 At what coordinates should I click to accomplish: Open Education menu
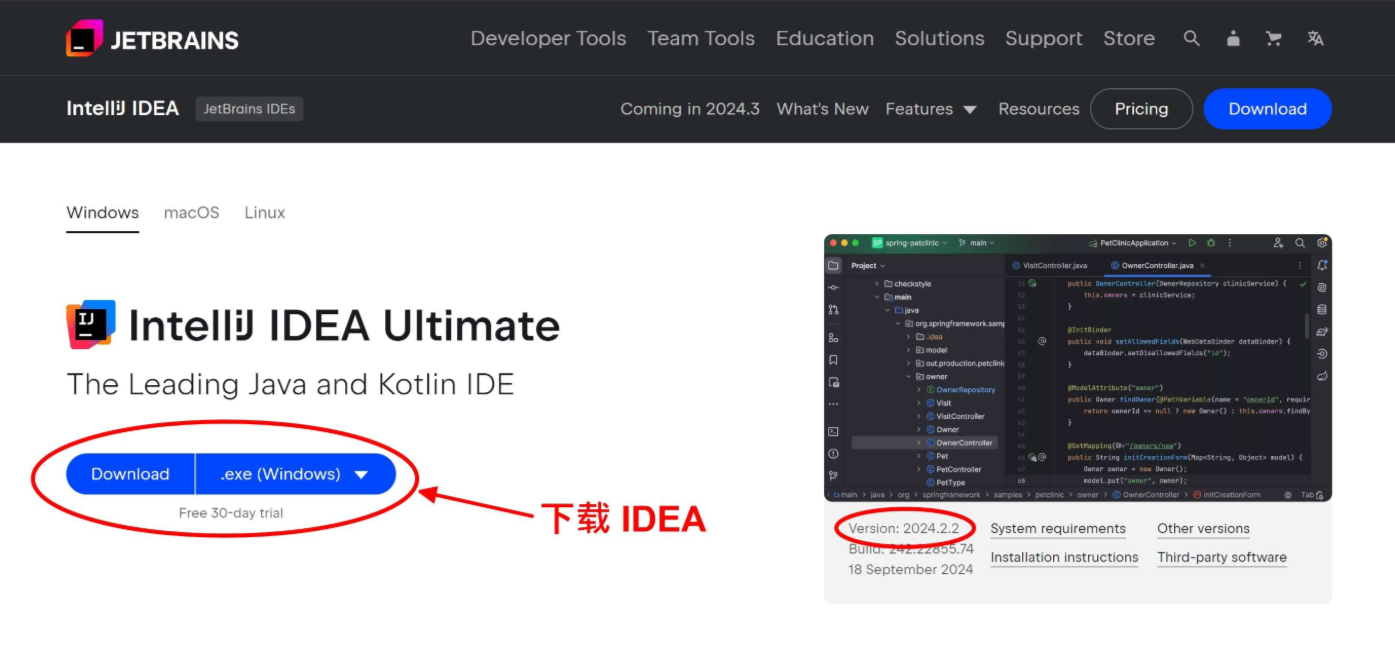pyautogui.click(x=825, y=38)
